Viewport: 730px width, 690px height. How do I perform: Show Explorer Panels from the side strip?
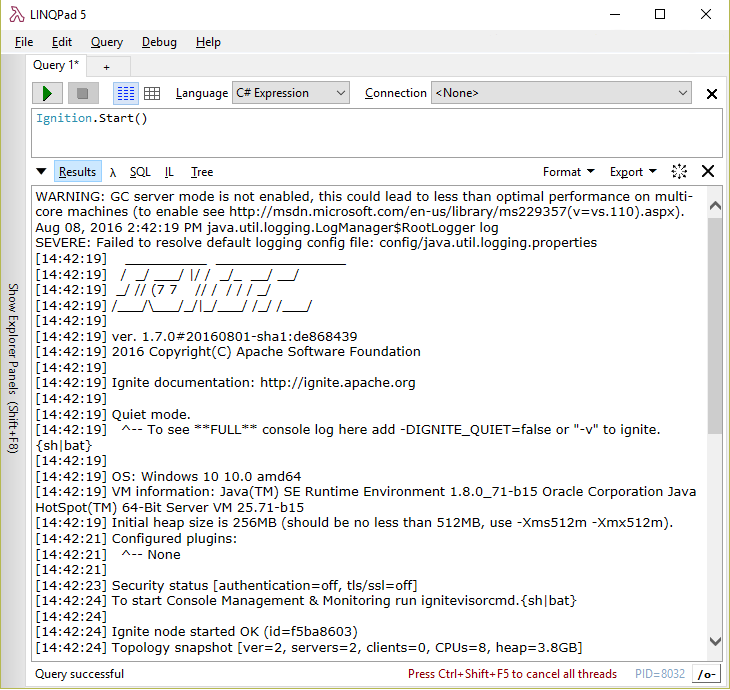coord(13,368)
